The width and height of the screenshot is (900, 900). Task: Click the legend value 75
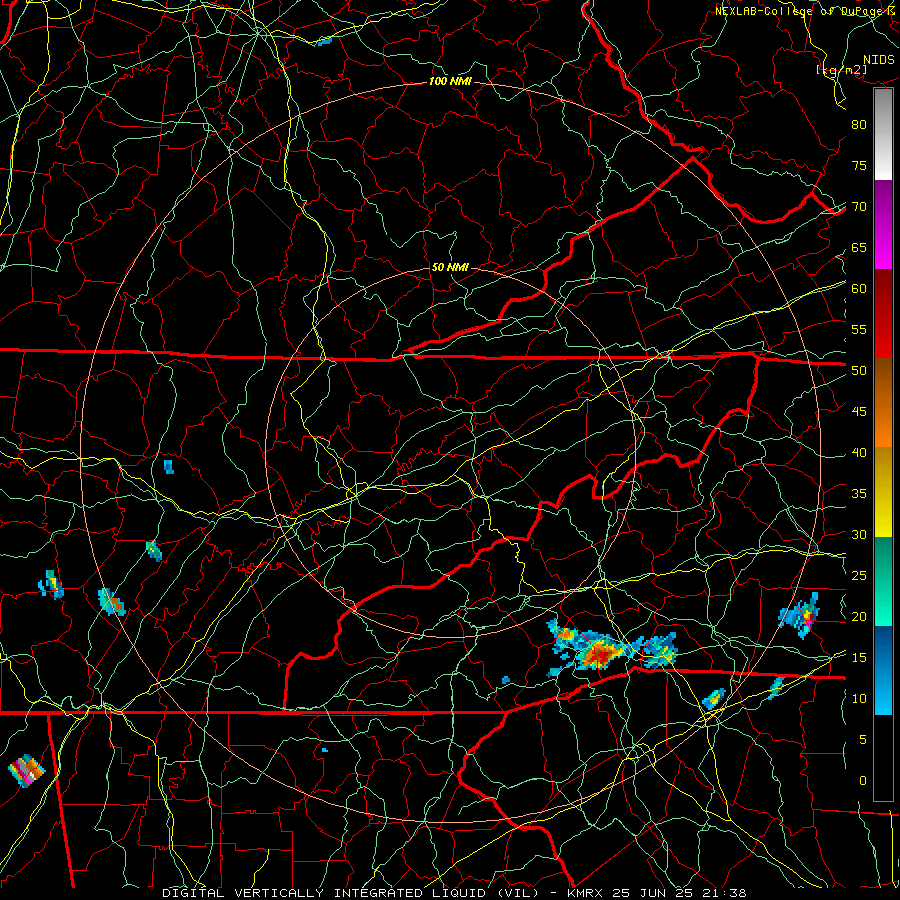(859, 166)
